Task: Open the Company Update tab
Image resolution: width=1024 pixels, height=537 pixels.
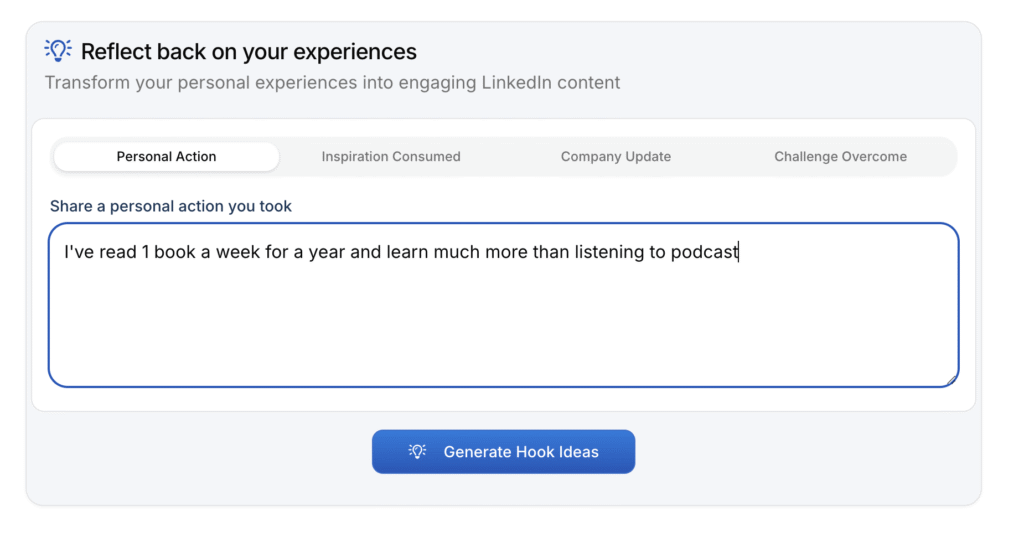Action: 616,157
